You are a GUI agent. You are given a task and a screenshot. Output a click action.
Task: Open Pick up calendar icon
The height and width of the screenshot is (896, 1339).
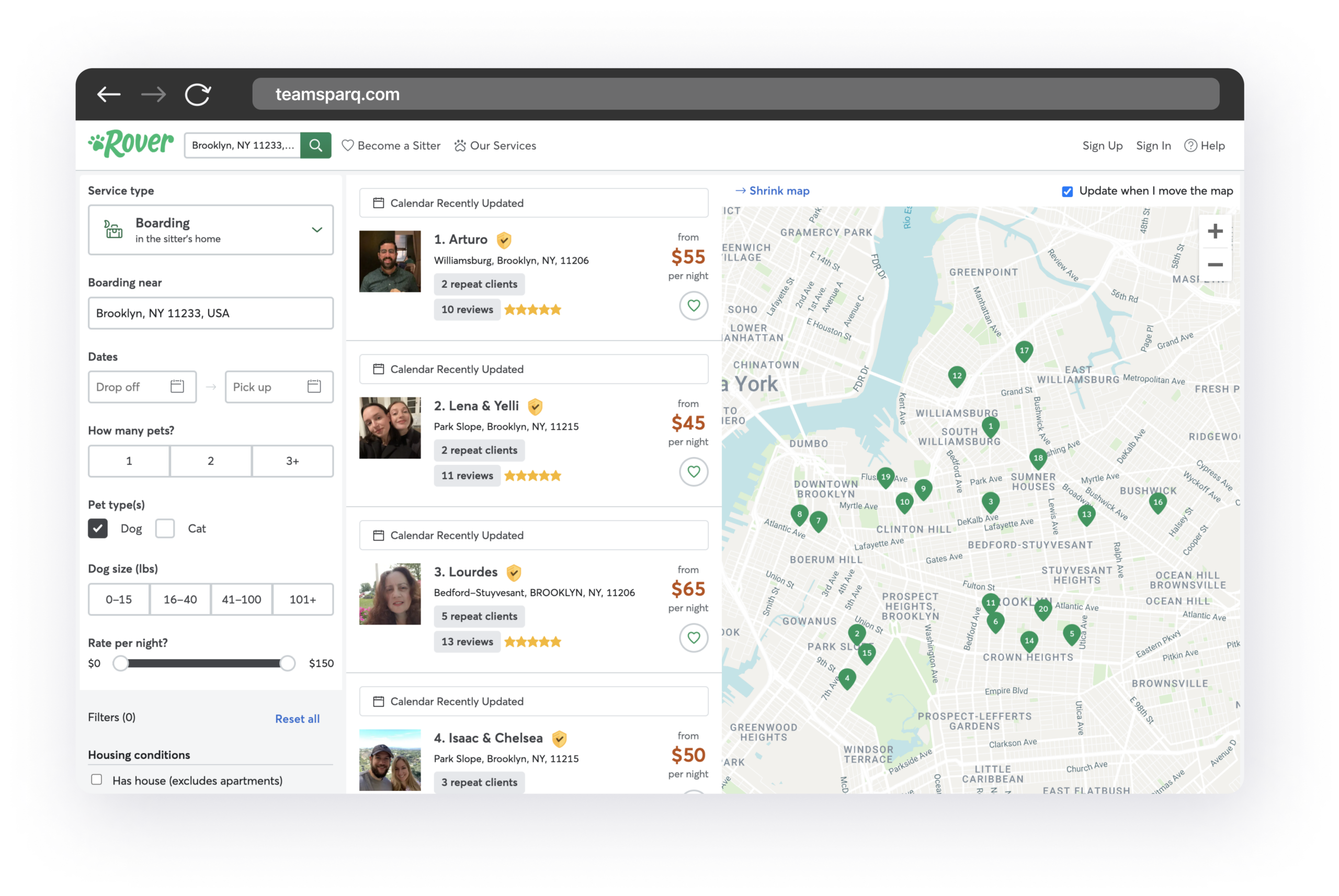(x=314, y=387)
